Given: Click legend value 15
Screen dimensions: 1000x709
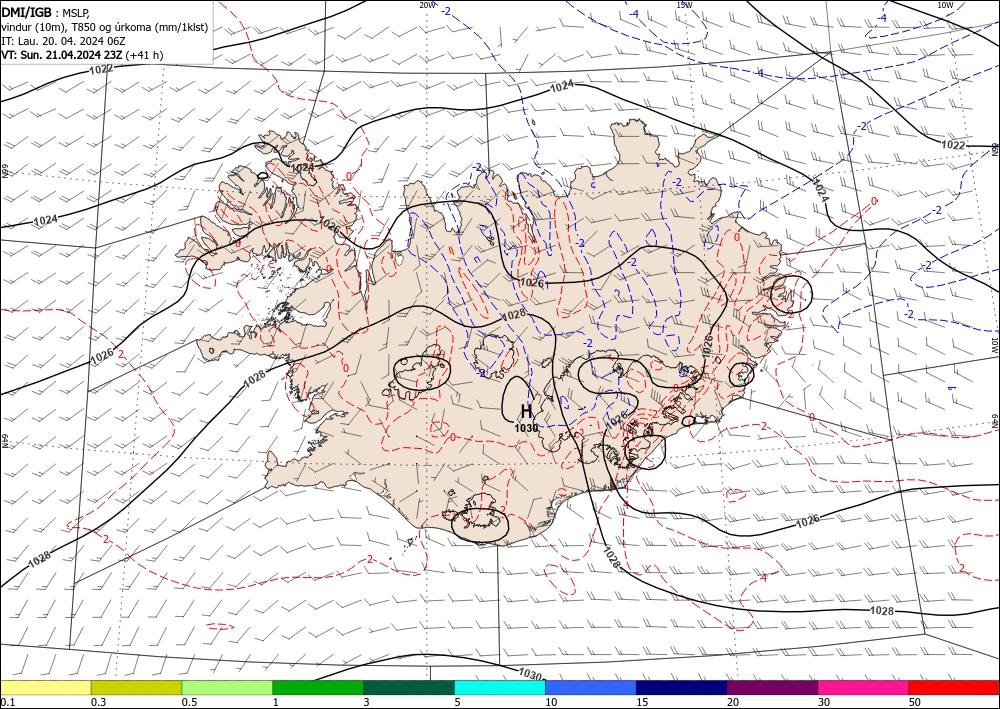Looking at the screenshot, I should pyautogui.click(x=642, y=702).
